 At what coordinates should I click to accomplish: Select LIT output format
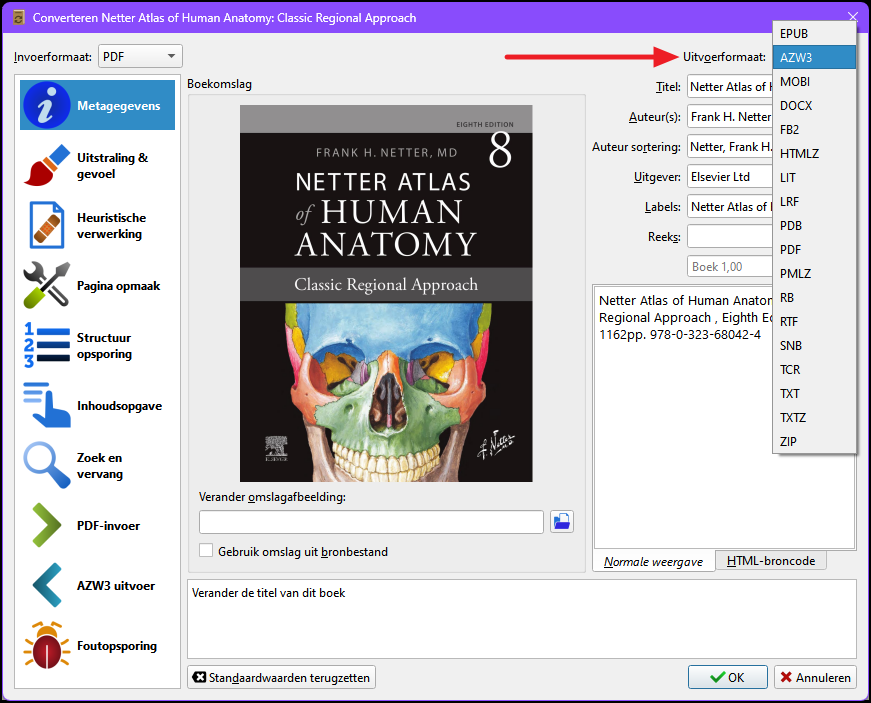(814, 178)
